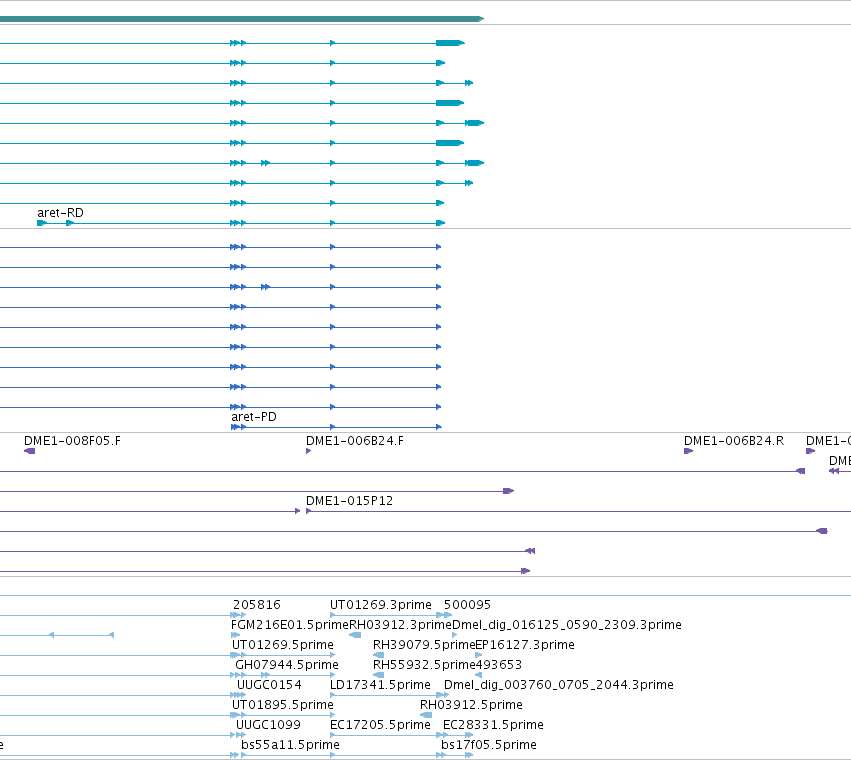The height and width of the screenshot is (760, 851).
Task: Click the EC17205.5prime label
Action: point(380,725)
